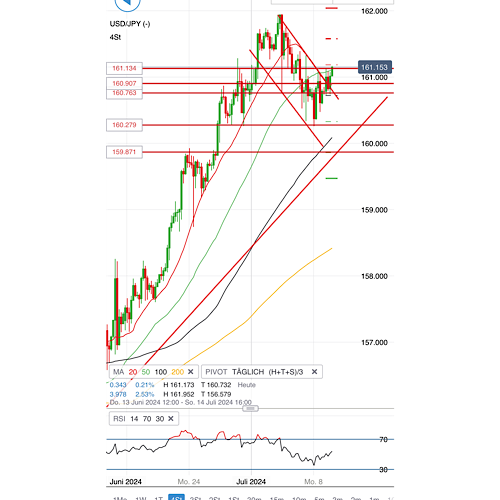Click the USD/JPY (-) instrument title
Viewport: 500px width, 500px height.
tap(130, 24)
